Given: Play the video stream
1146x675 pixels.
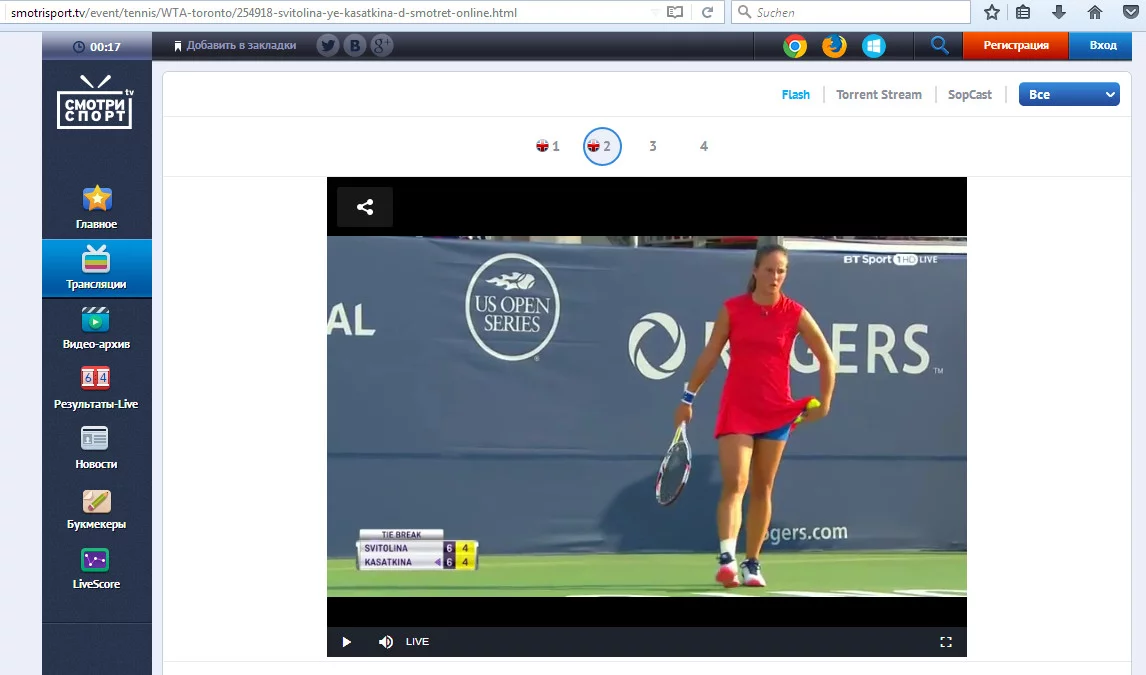Looking at the screenshot, I should (346, 641).
